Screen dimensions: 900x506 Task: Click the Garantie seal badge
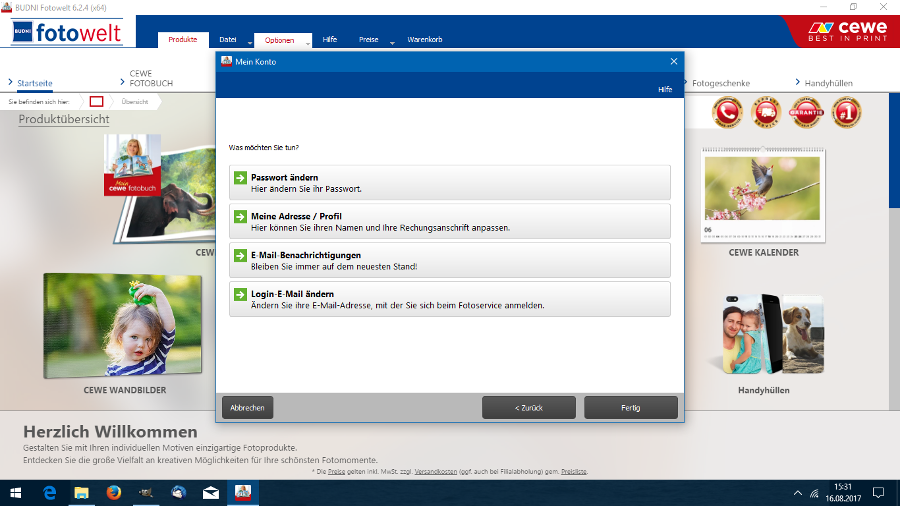pyautogui.click(x=806, y=113)
